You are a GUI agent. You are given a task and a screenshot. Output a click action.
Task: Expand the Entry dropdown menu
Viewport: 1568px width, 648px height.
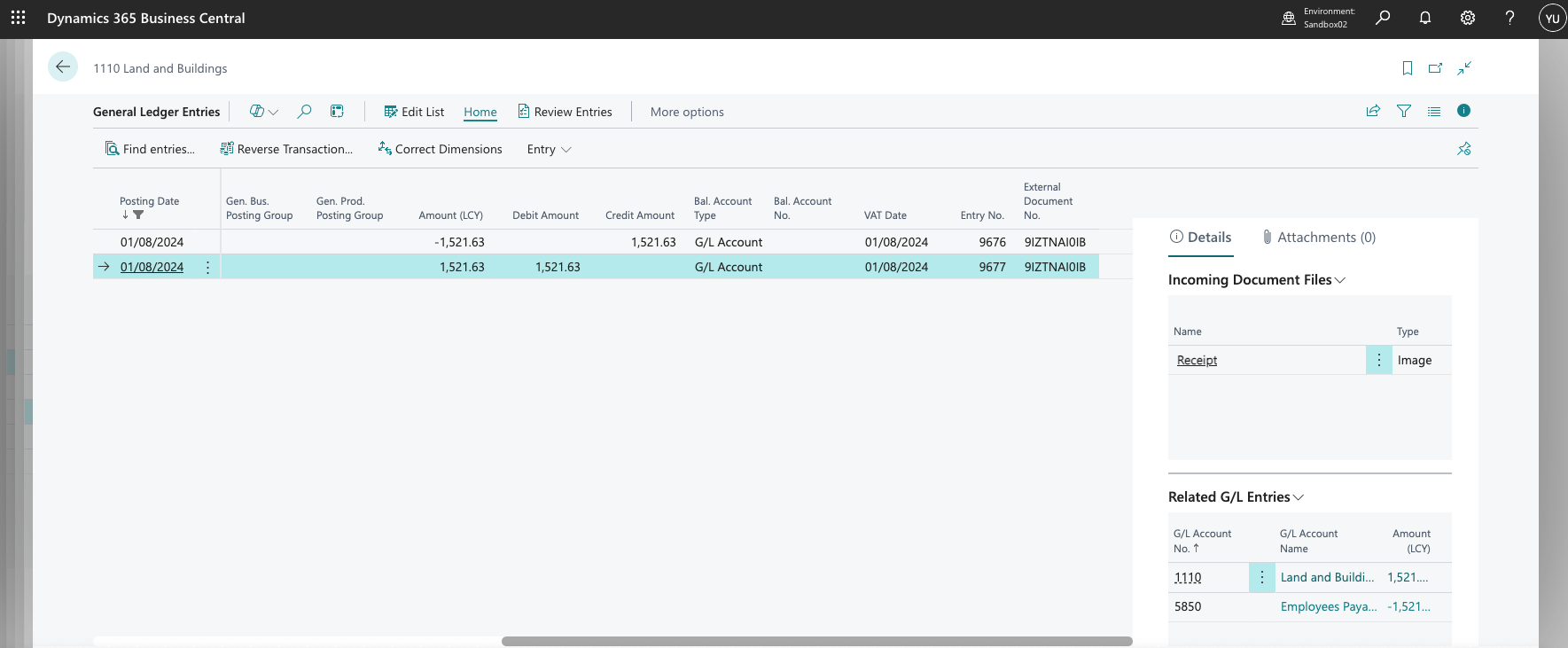click(x=549, y=149)
